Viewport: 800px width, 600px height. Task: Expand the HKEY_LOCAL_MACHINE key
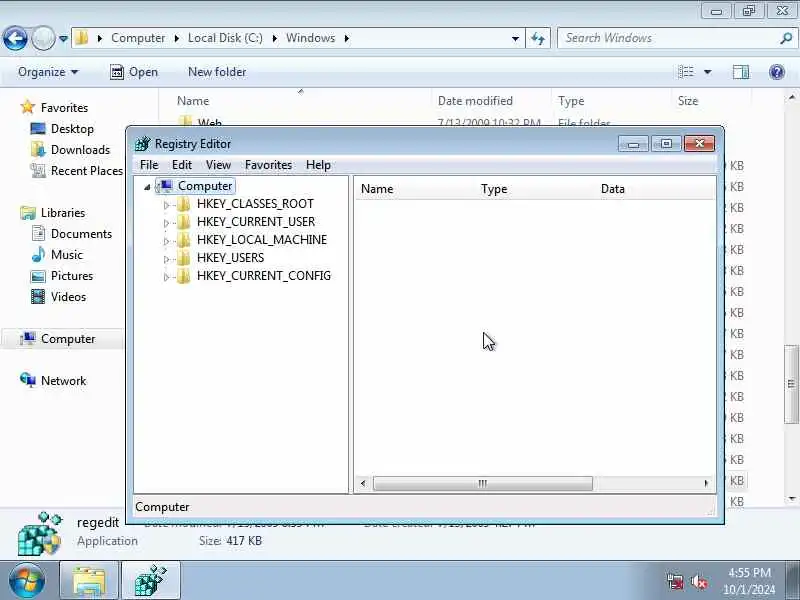tap(166, 241)
